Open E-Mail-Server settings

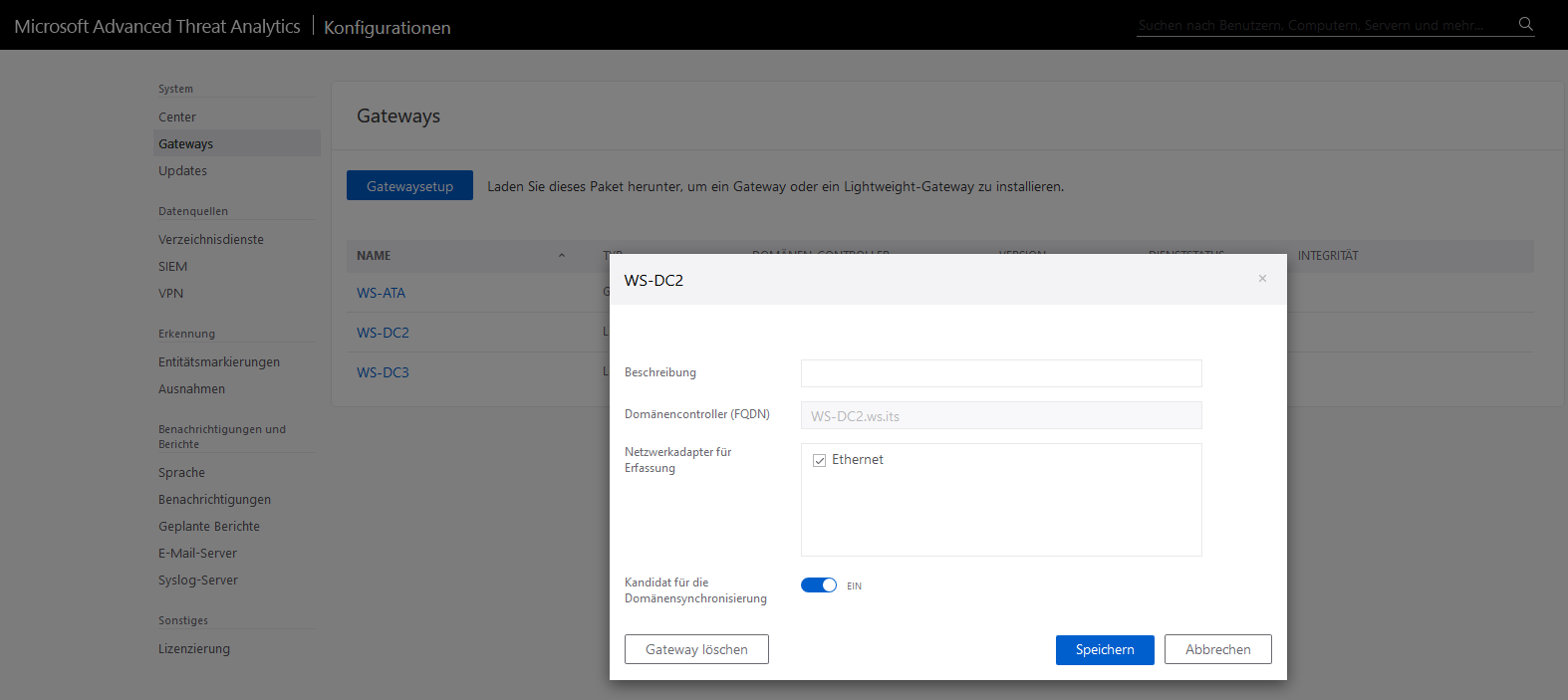pos(197,553)
